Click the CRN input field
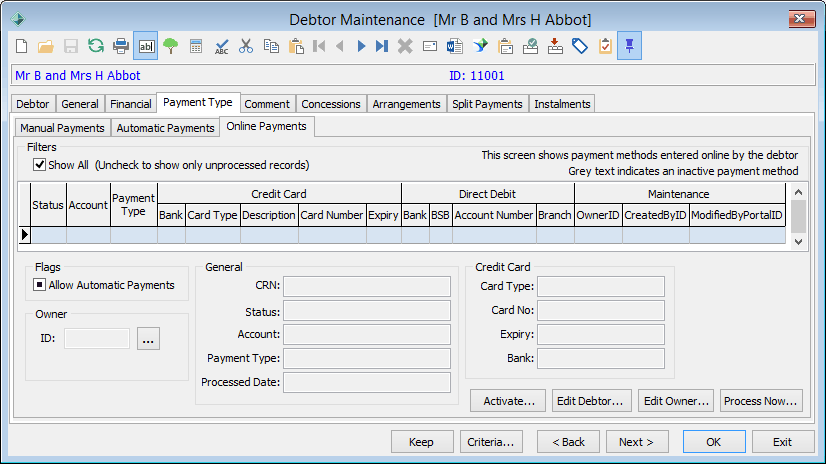This screenshot has height=464, width=826. point(367,287)
